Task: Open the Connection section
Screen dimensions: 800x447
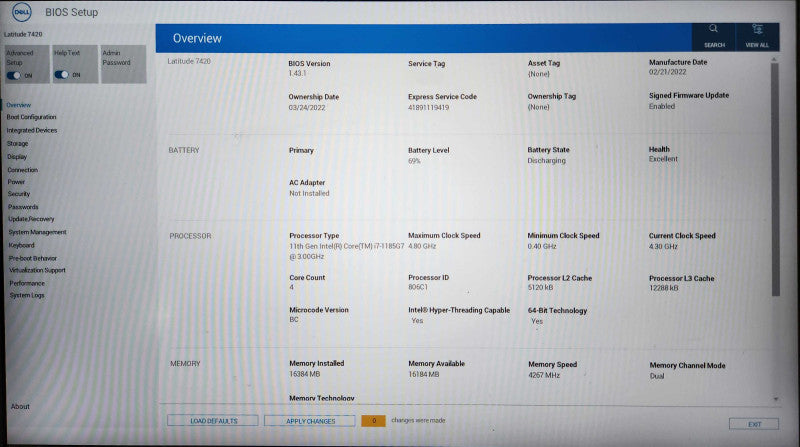Action: tap(23, 170)
